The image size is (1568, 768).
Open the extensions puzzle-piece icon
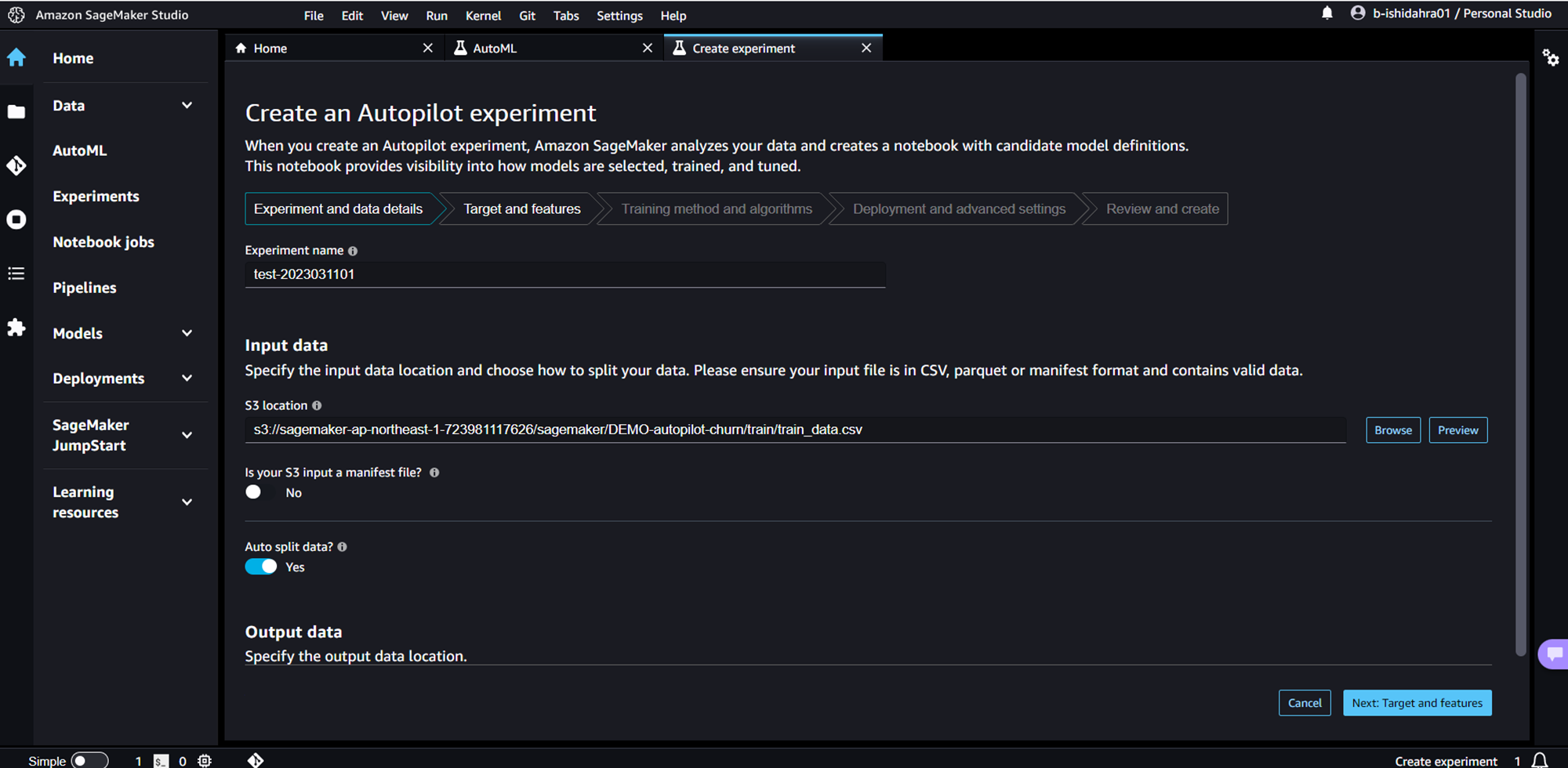pos(16,328)
